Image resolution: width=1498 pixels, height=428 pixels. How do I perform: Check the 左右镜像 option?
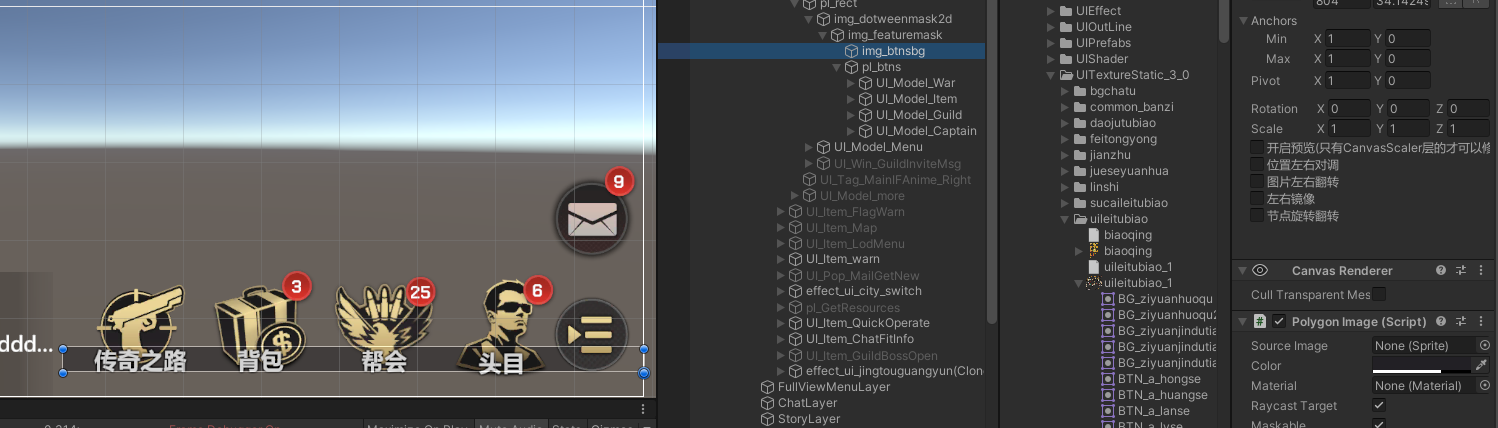pyautogui.click(x=1258, y=199)
